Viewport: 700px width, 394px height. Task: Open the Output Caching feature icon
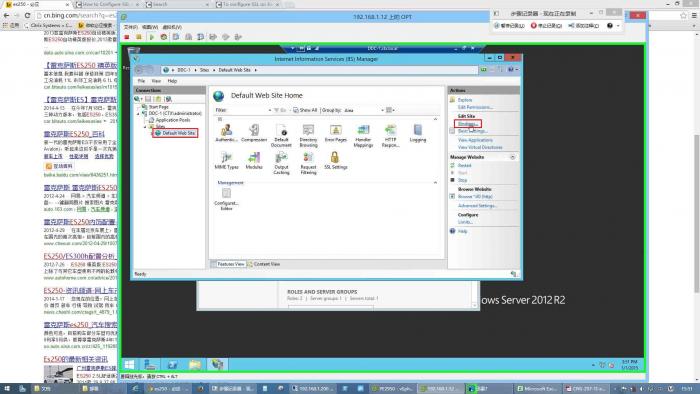pos(281,163)
